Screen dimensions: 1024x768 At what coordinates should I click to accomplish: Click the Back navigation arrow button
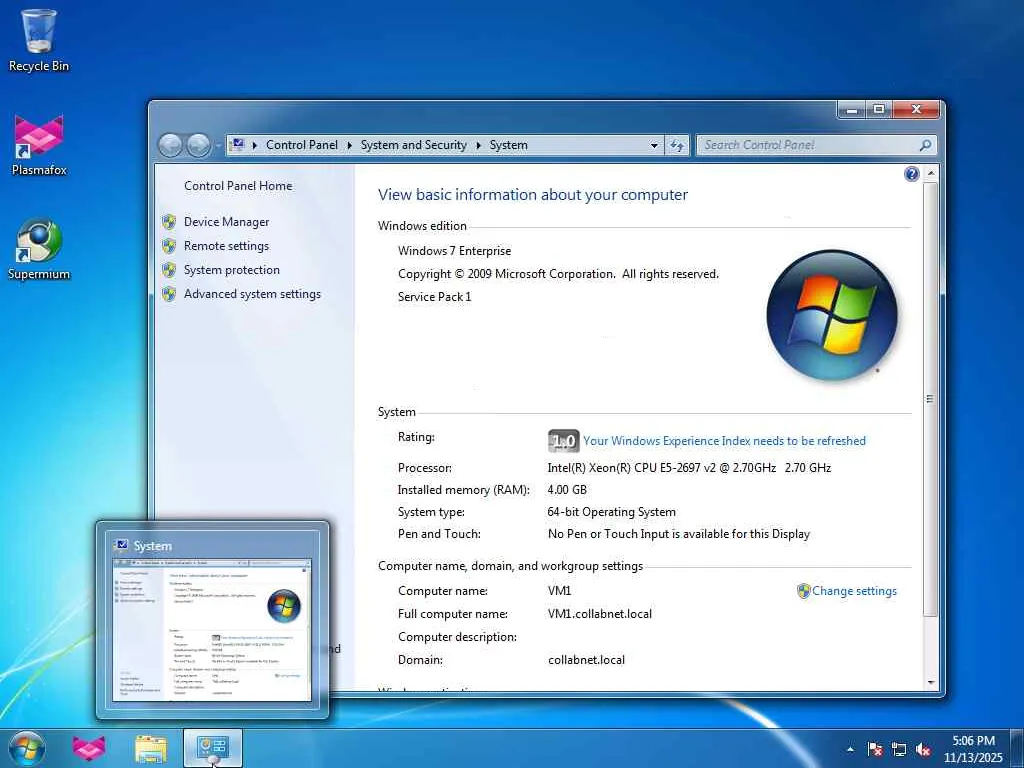[x=170, y=145]
